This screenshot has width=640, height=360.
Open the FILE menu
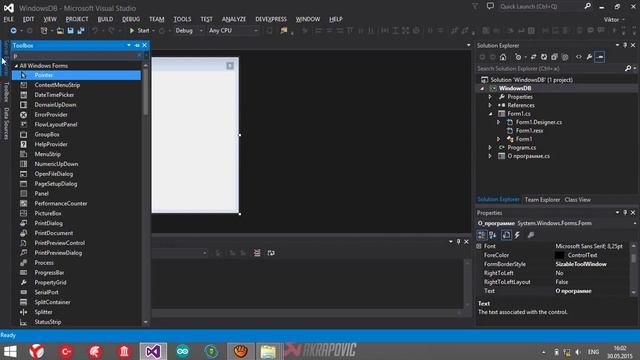[9, 19]
